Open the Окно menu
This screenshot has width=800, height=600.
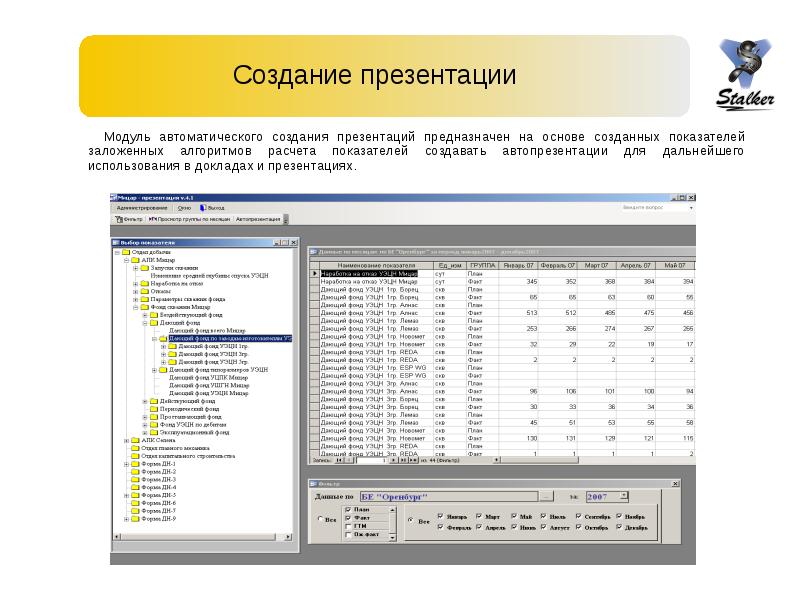185,207
